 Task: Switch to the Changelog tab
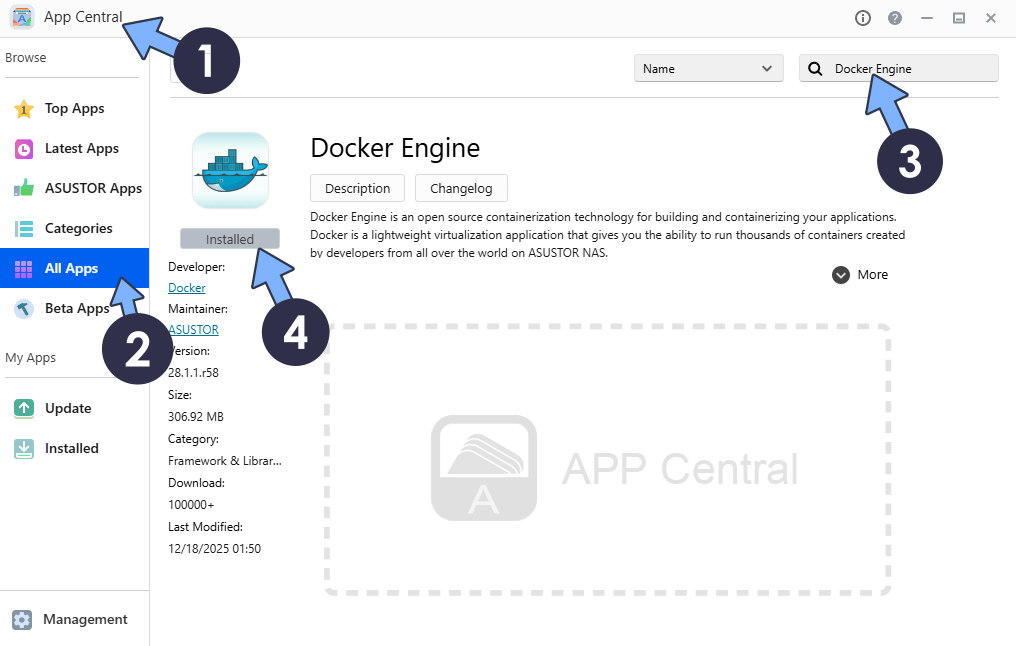tap(461, 188)
